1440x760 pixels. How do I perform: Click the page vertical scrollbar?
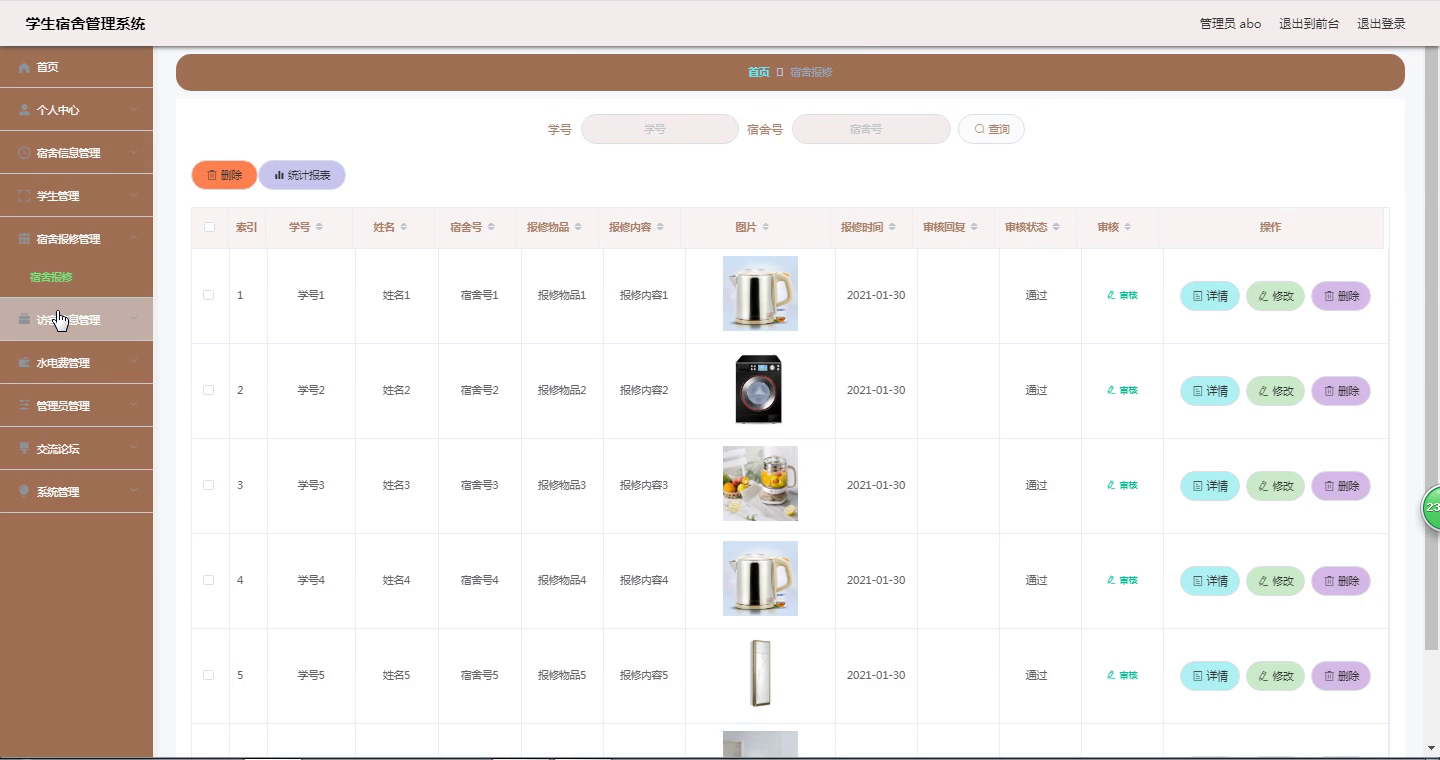[x=1431, y=350]
